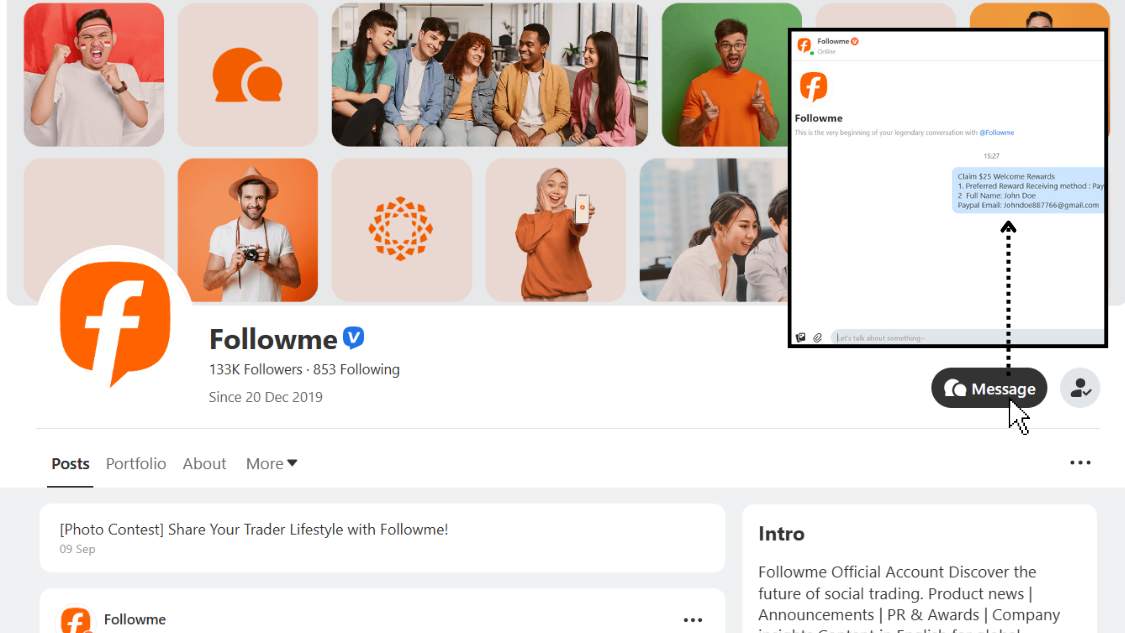Viewport: 1125px width, 633px height.
Task: Switch to the Portfolio tab
Action: [136, 464]
